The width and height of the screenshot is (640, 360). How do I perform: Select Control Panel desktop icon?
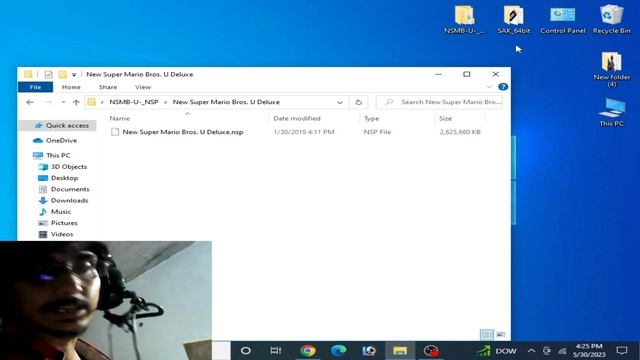(x=563, y=20)
